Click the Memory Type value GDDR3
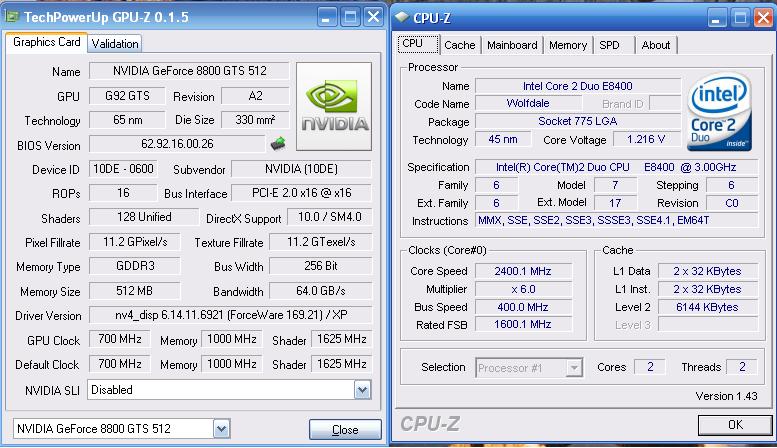 (135, 266)
